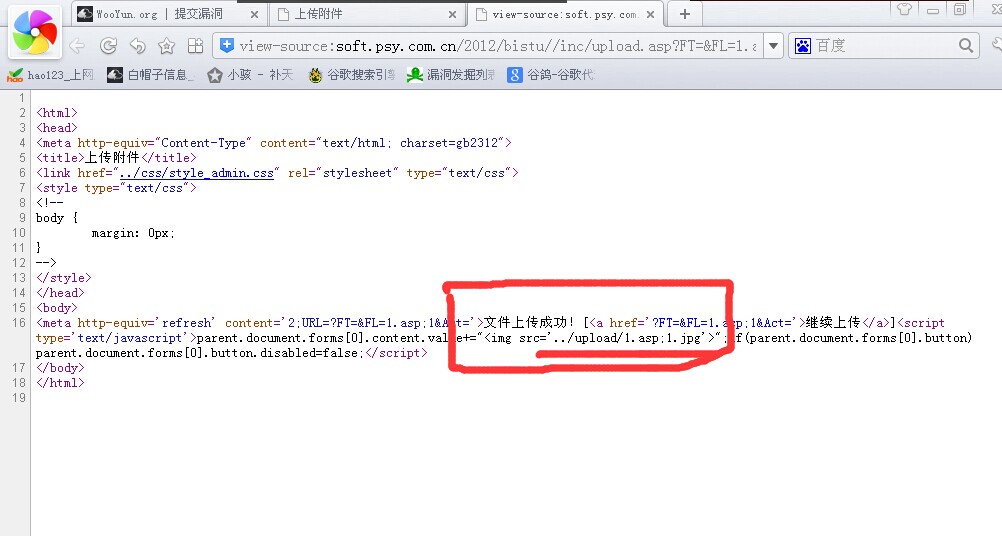Click the blue shield security icon

(x=226, y=45)
